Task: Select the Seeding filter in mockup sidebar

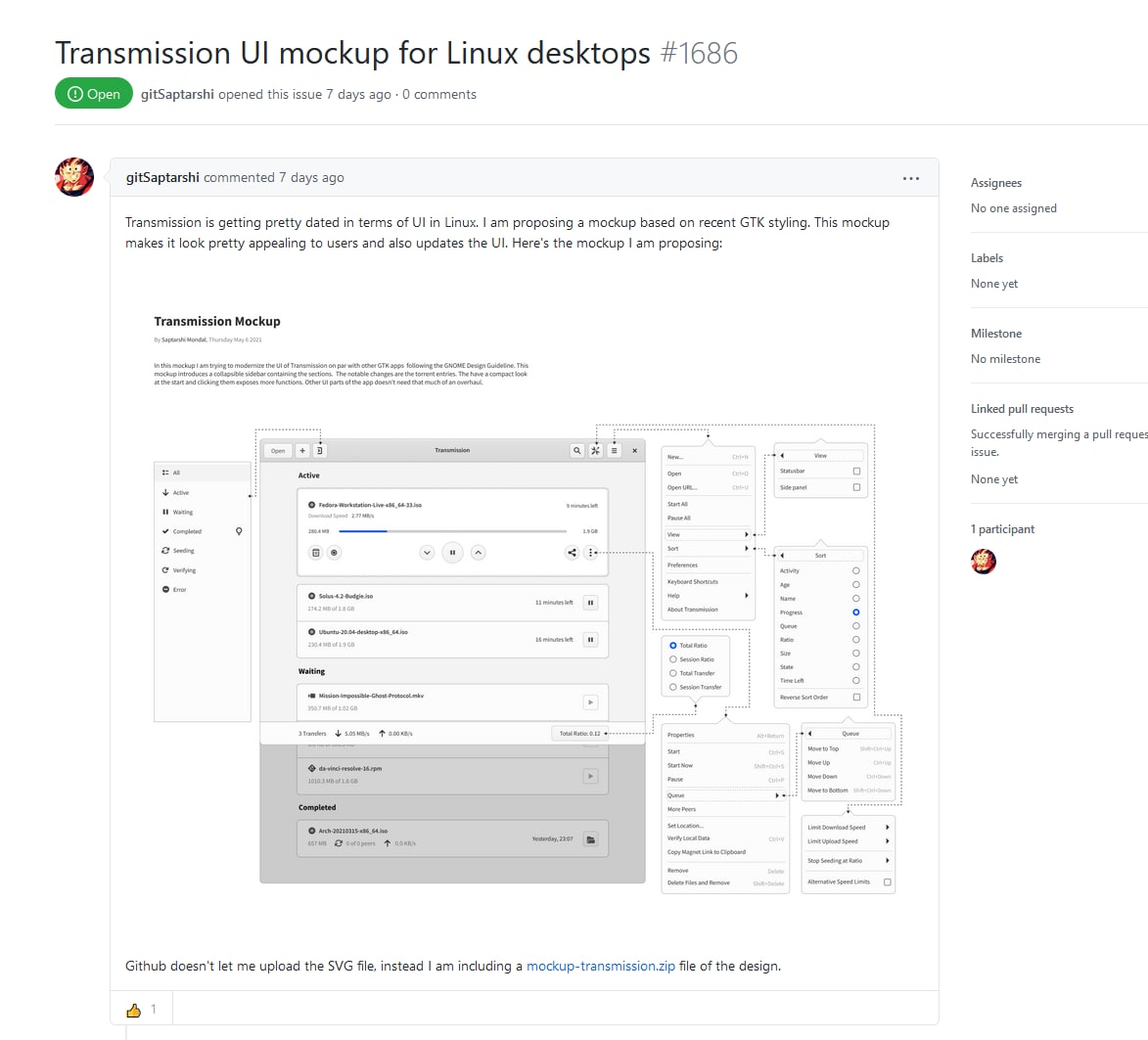Action: click(202, 551)
